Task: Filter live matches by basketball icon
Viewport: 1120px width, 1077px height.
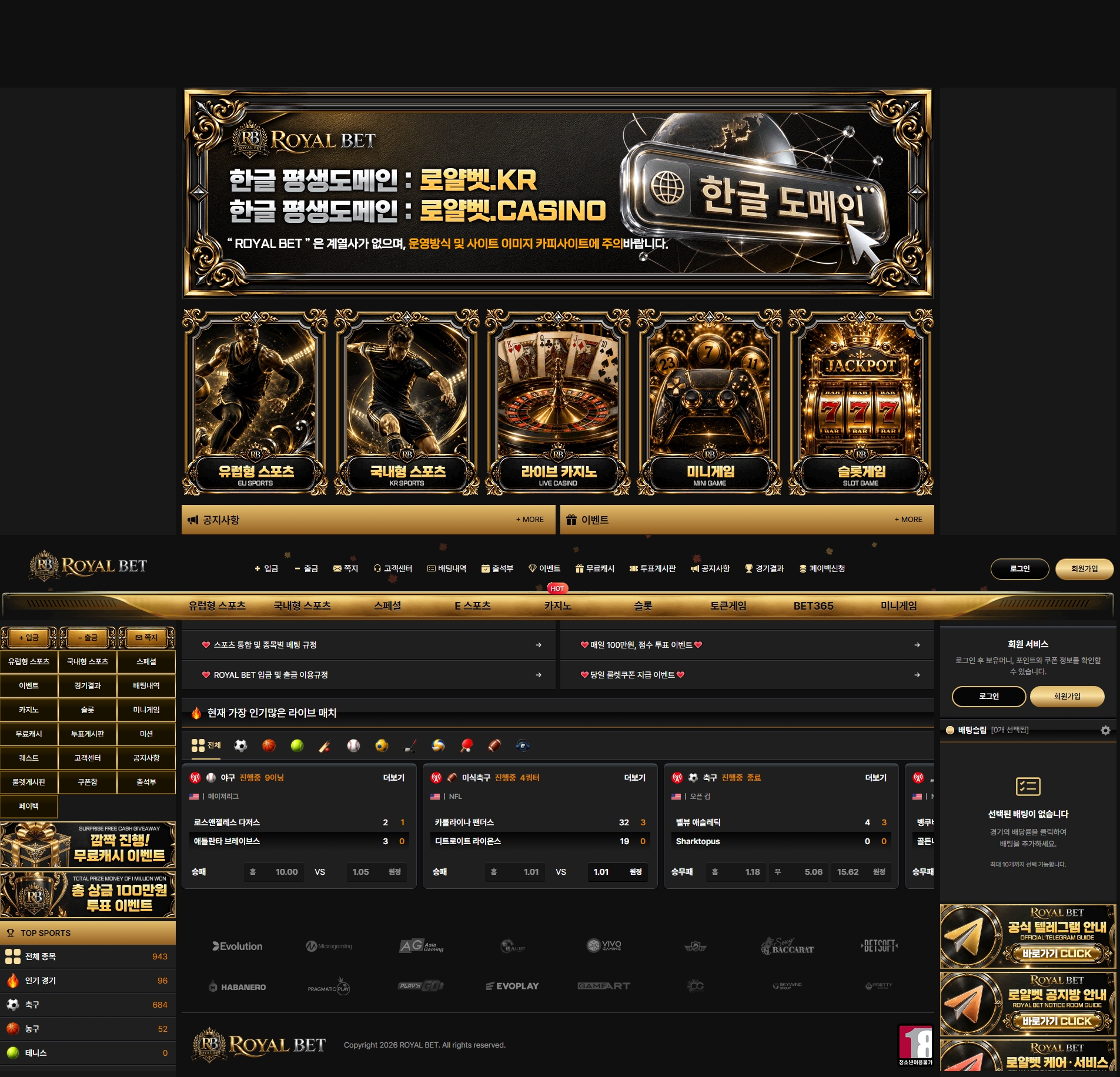Action: point(269,745)
